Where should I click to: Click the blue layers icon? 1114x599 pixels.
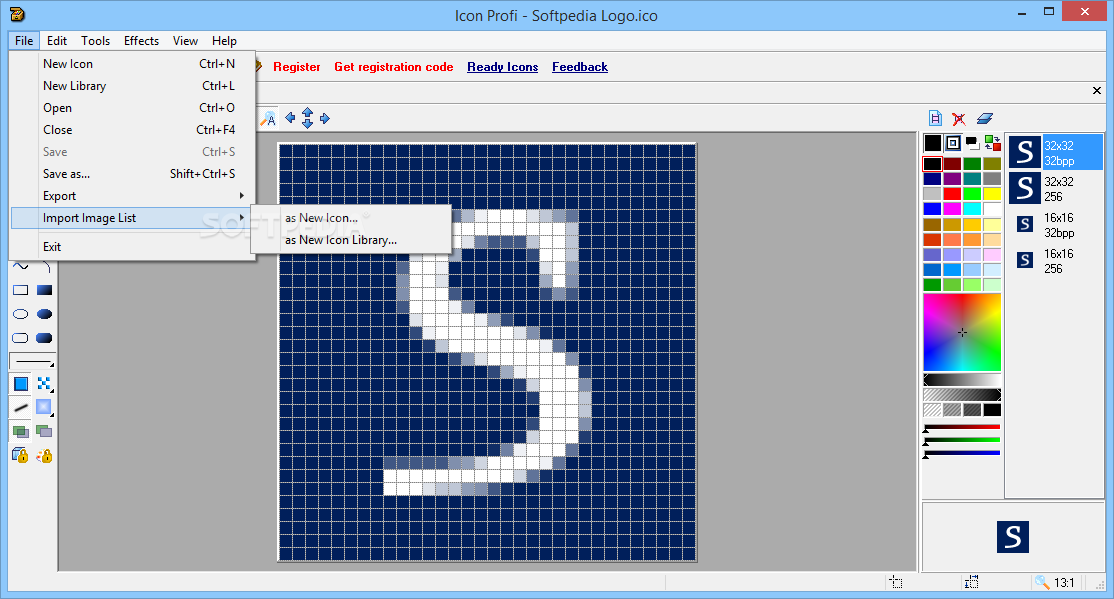[985, 119]
